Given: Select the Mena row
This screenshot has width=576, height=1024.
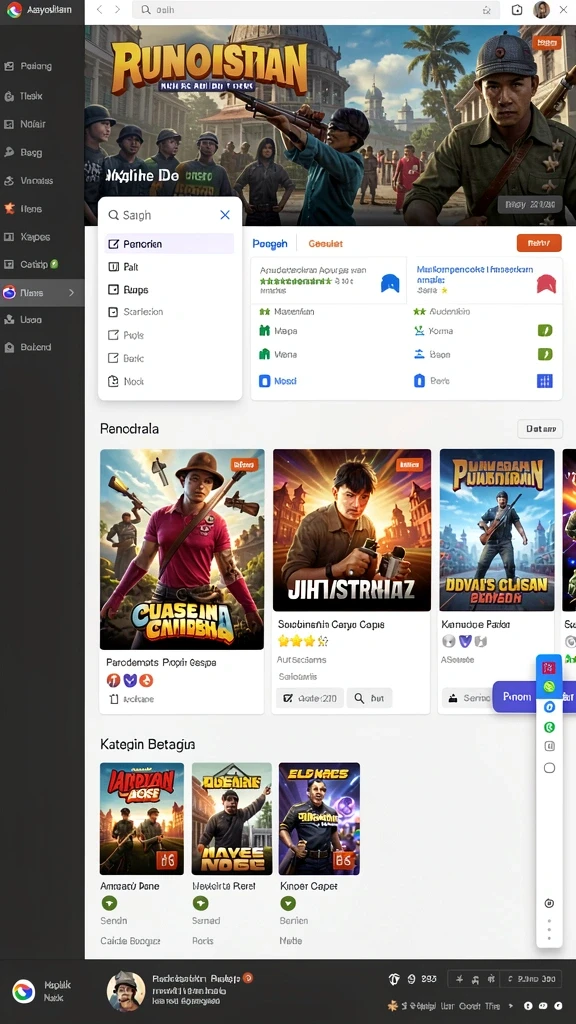Looking at the screenshot, I should tap(328, 355).
